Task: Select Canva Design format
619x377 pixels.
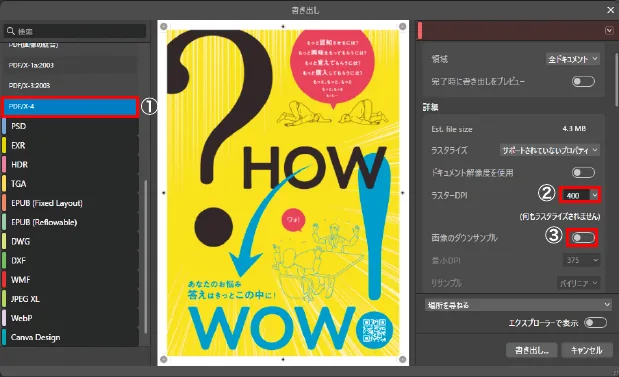Action: [69, 337]
